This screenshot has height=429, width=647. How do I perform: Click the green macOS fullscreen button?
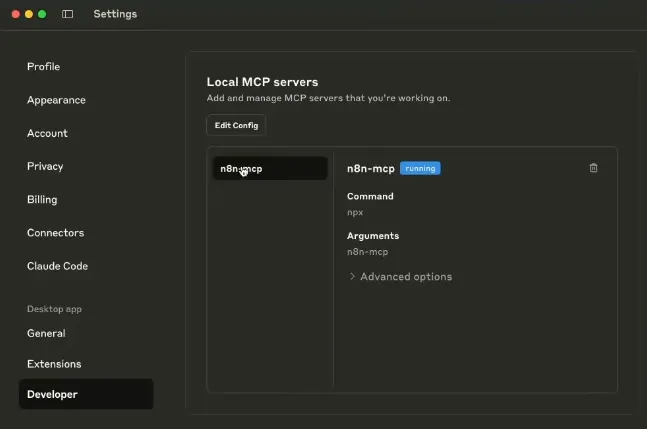coord(42,14)
